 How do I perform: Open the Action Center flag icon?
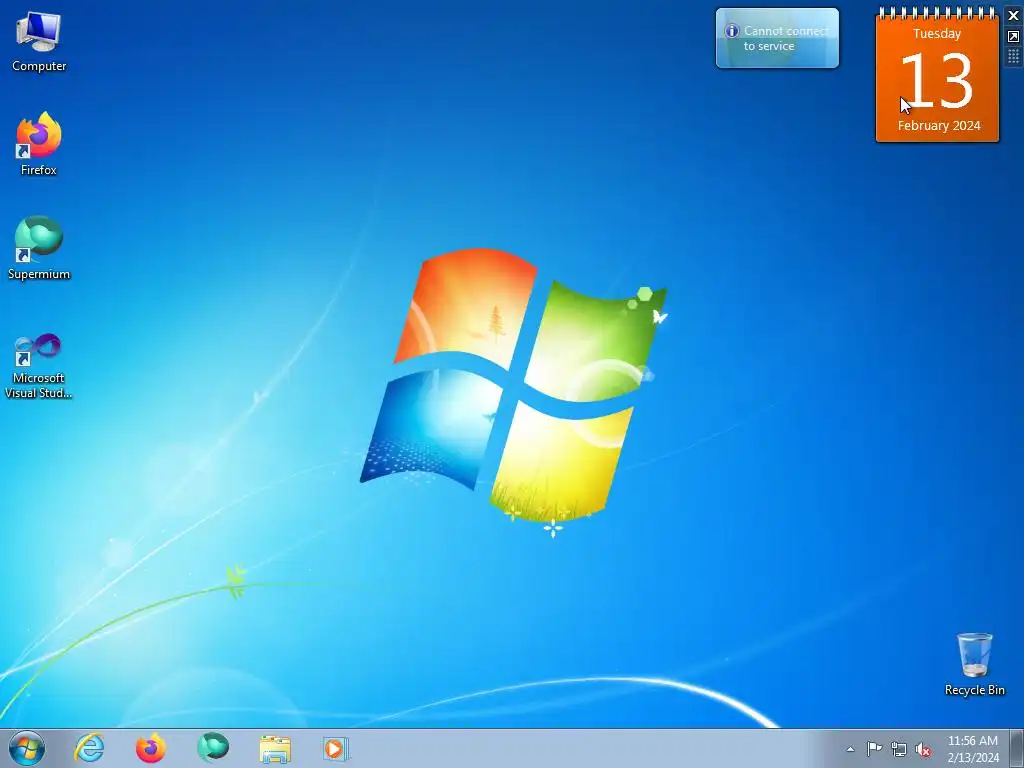point(874,749)
